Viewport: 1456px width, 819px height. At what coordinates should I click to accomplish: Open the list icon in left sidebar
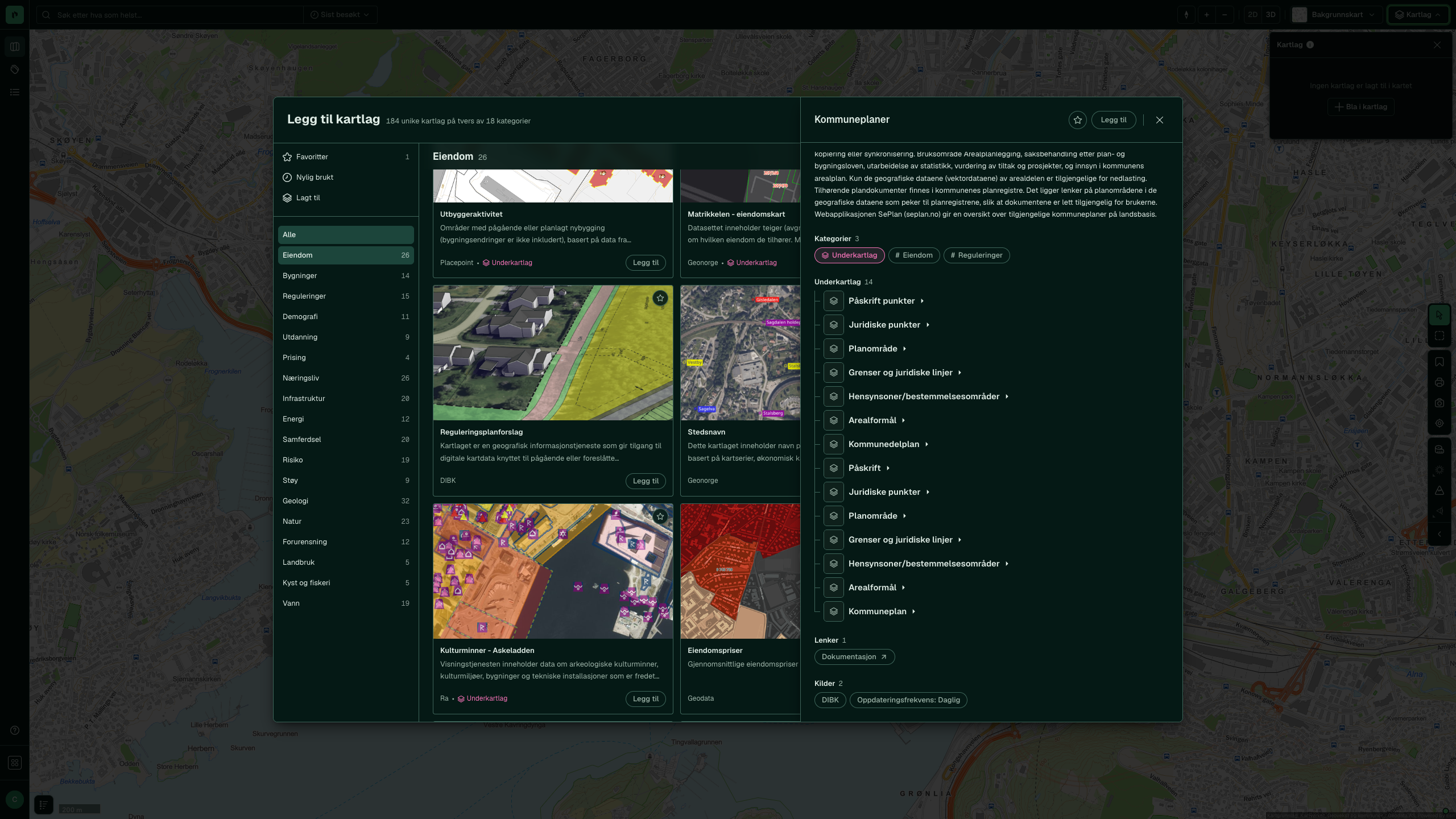coord(15,92)
